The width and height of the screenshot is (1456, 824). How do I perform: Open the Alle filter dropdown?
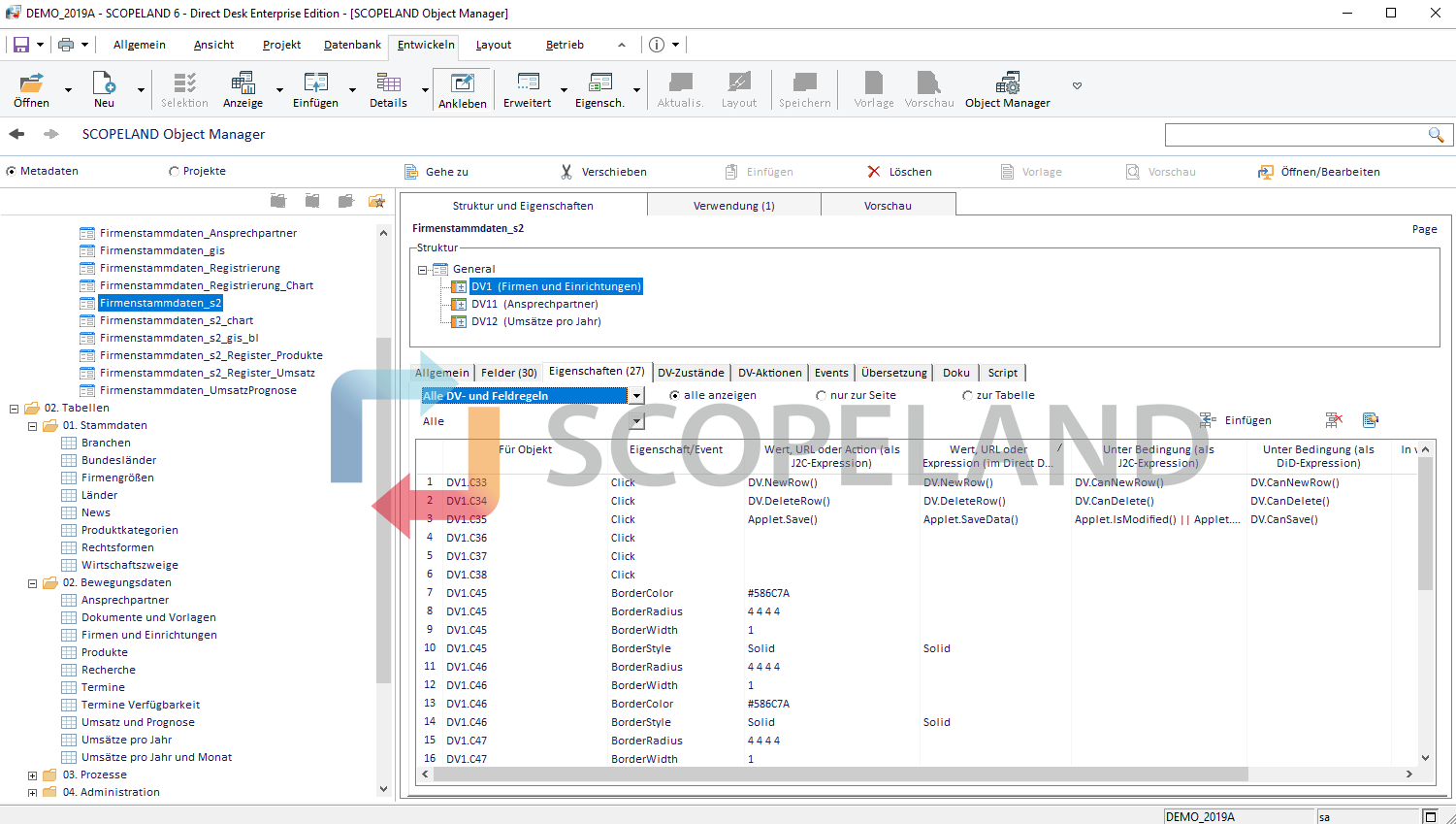click(636, 421)
